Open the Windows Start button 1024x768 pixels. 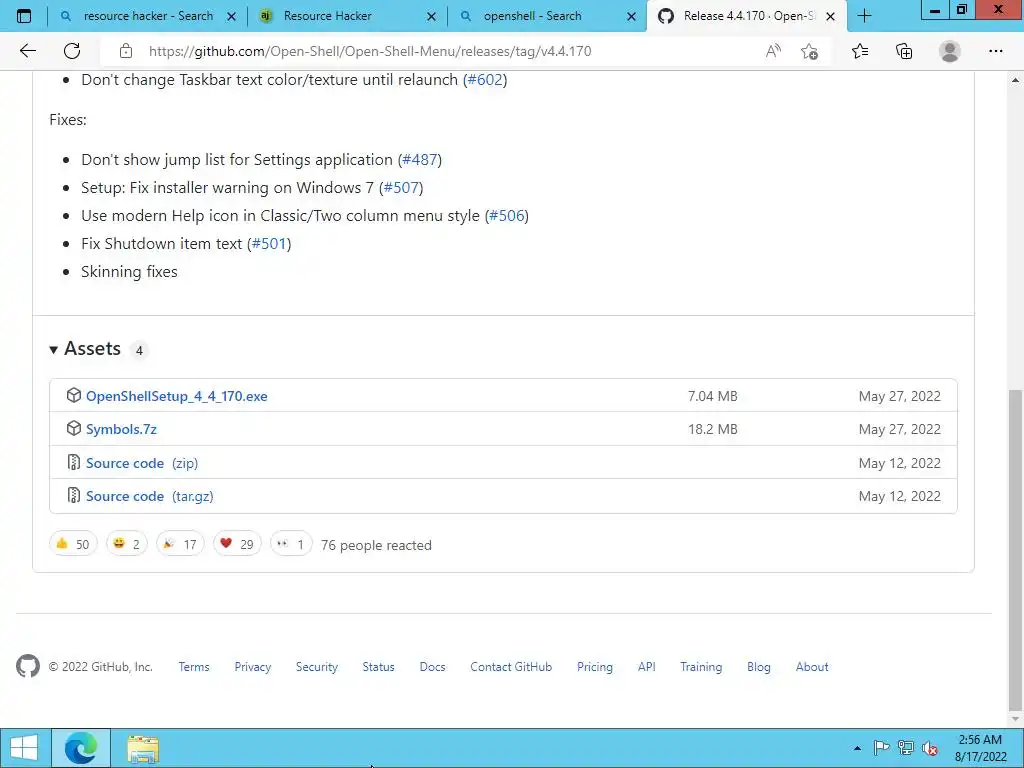pos(24,748)
